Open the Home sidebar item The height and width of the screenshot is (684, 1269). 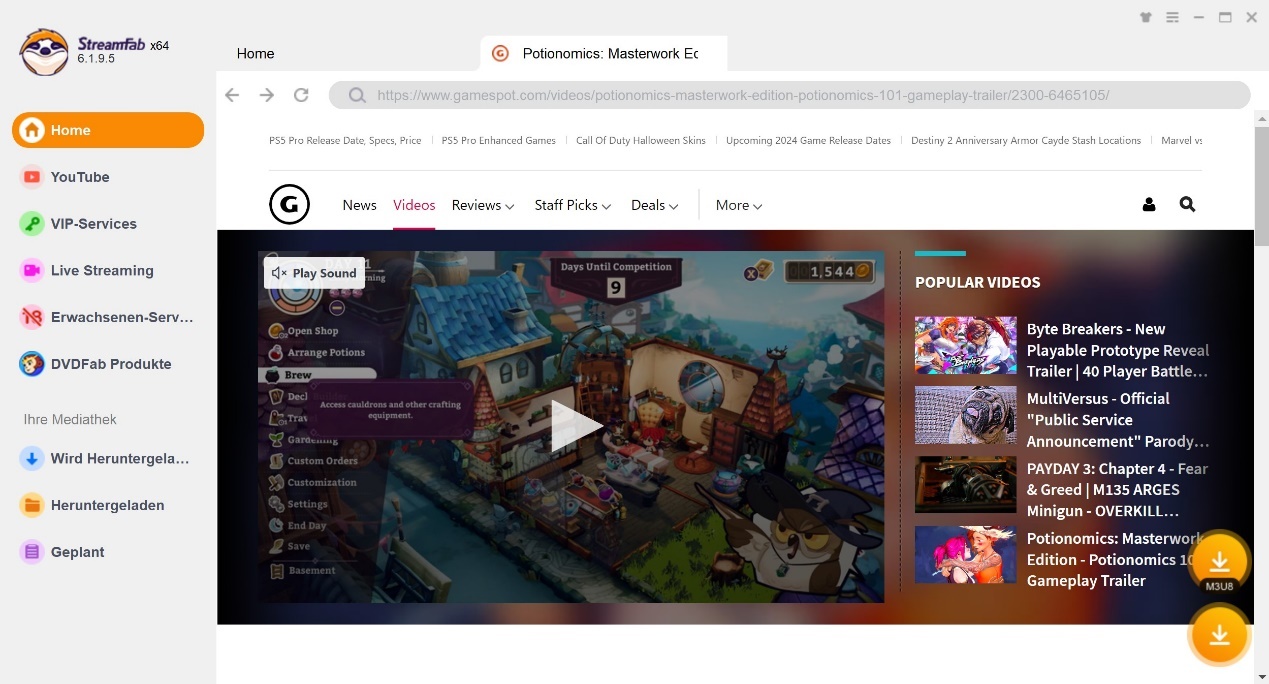pyautogui.click(x=108, y=130)
